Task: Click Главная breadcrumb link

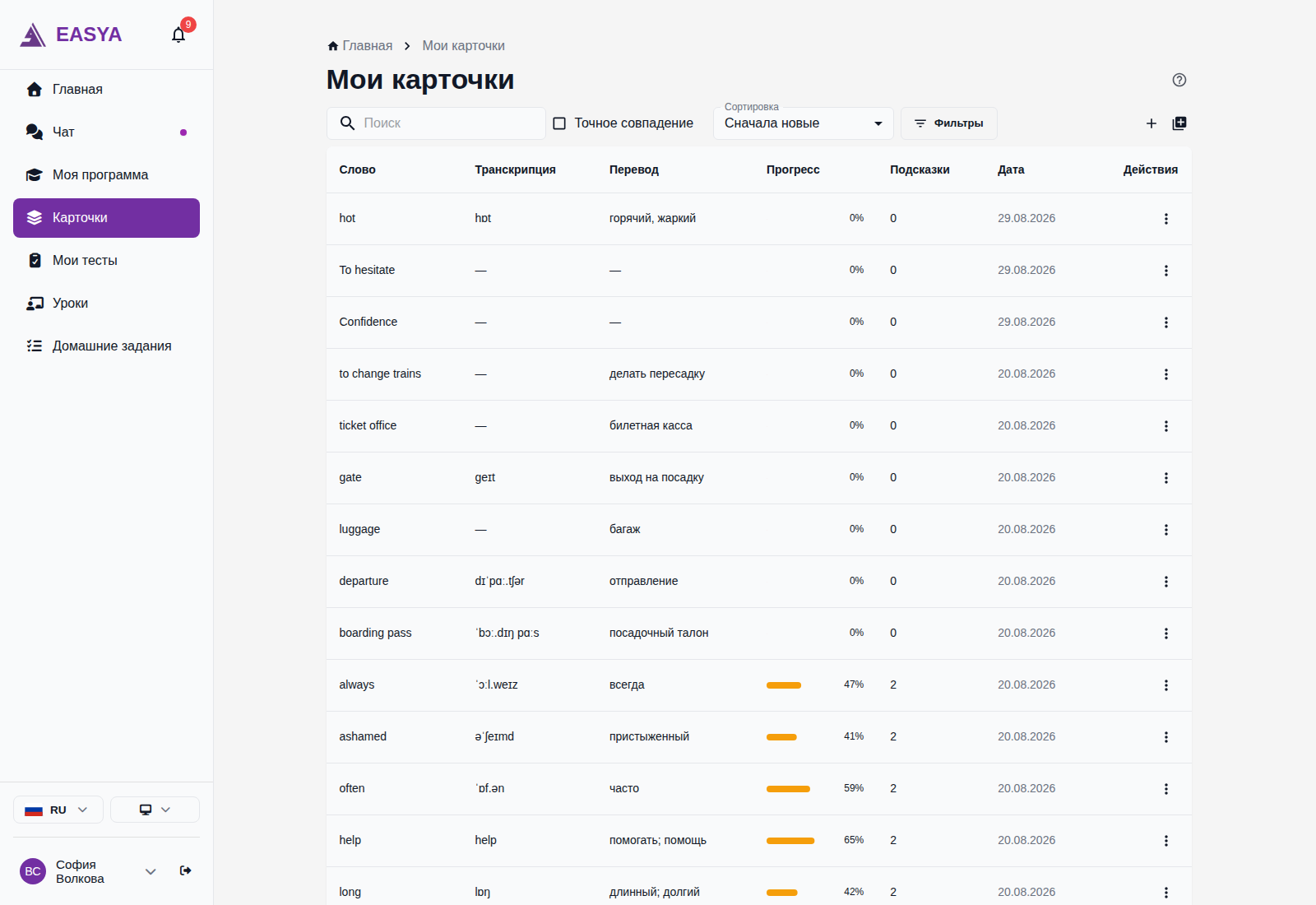Action: (x=360, y=46)
